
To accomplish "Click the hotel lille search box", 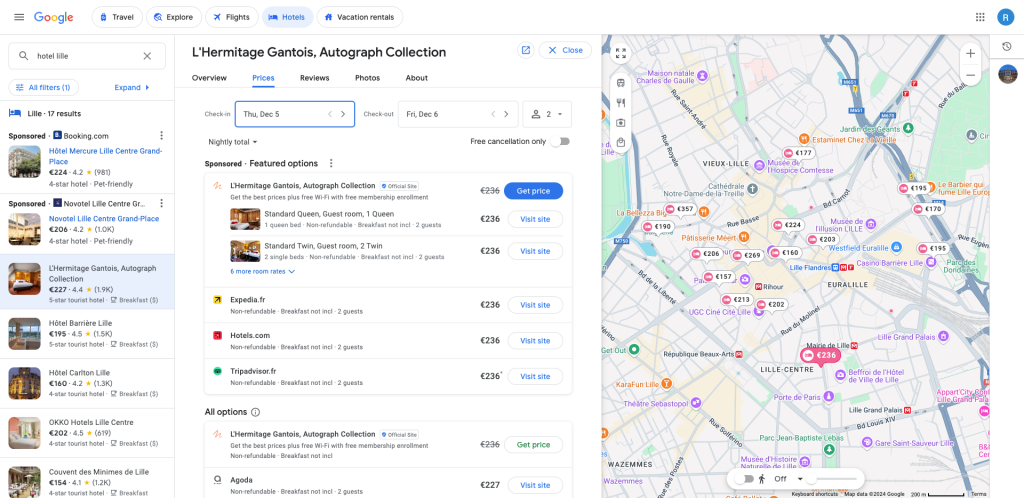I will pyautogui.click(x=87, y=56).
